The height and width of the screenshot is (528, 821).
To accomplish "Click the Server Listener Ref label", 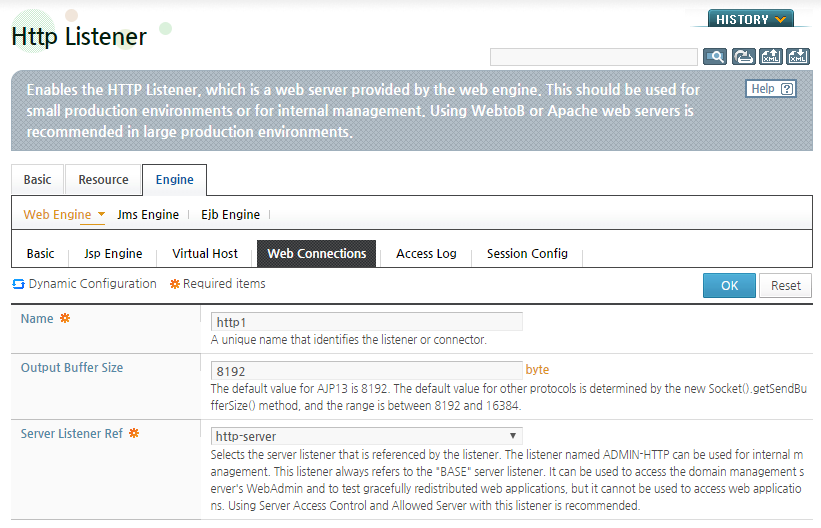I will click(71, 434).
